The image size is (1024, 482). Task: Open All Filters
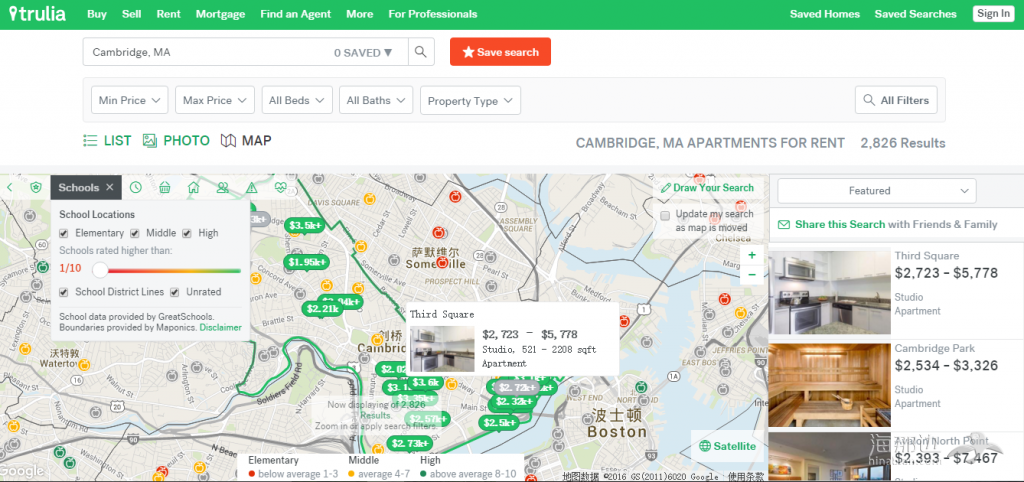tap(896, 100)
